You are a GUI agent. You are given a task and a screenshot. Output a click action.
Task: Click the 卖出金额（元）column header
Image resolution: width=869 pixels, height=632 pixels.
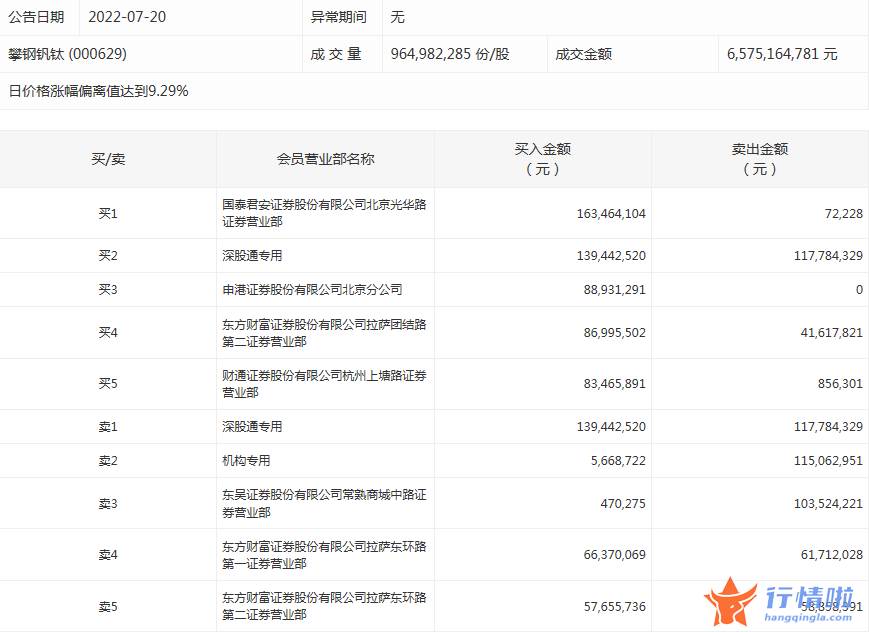pyautogui.click(x=760, y=159)
